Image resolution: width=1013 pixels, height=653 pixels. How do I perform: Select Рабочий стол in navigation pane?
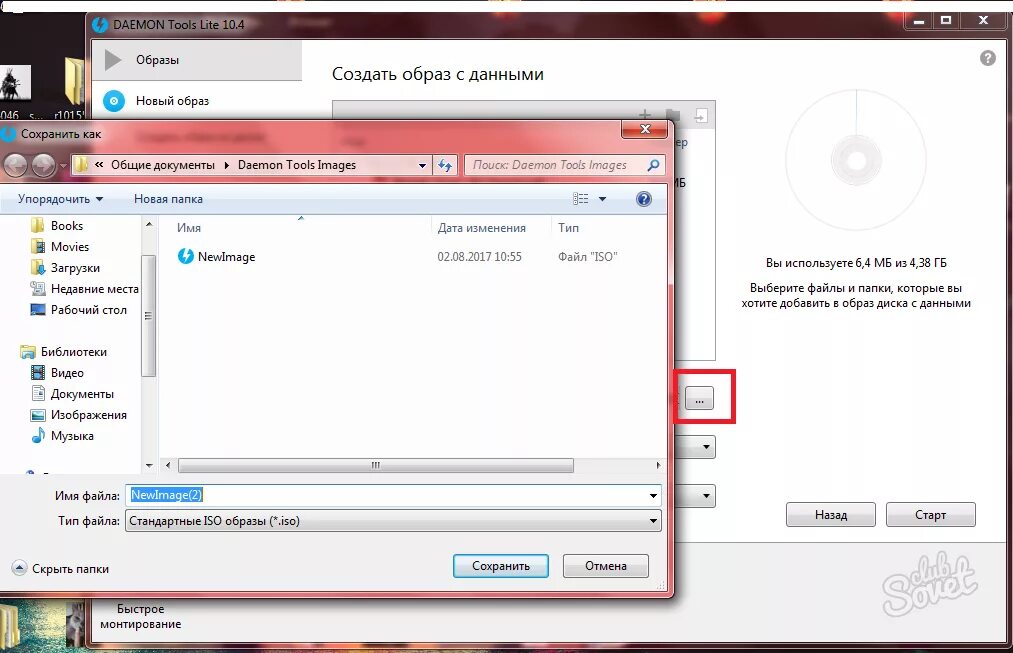(x=78, y=310)
